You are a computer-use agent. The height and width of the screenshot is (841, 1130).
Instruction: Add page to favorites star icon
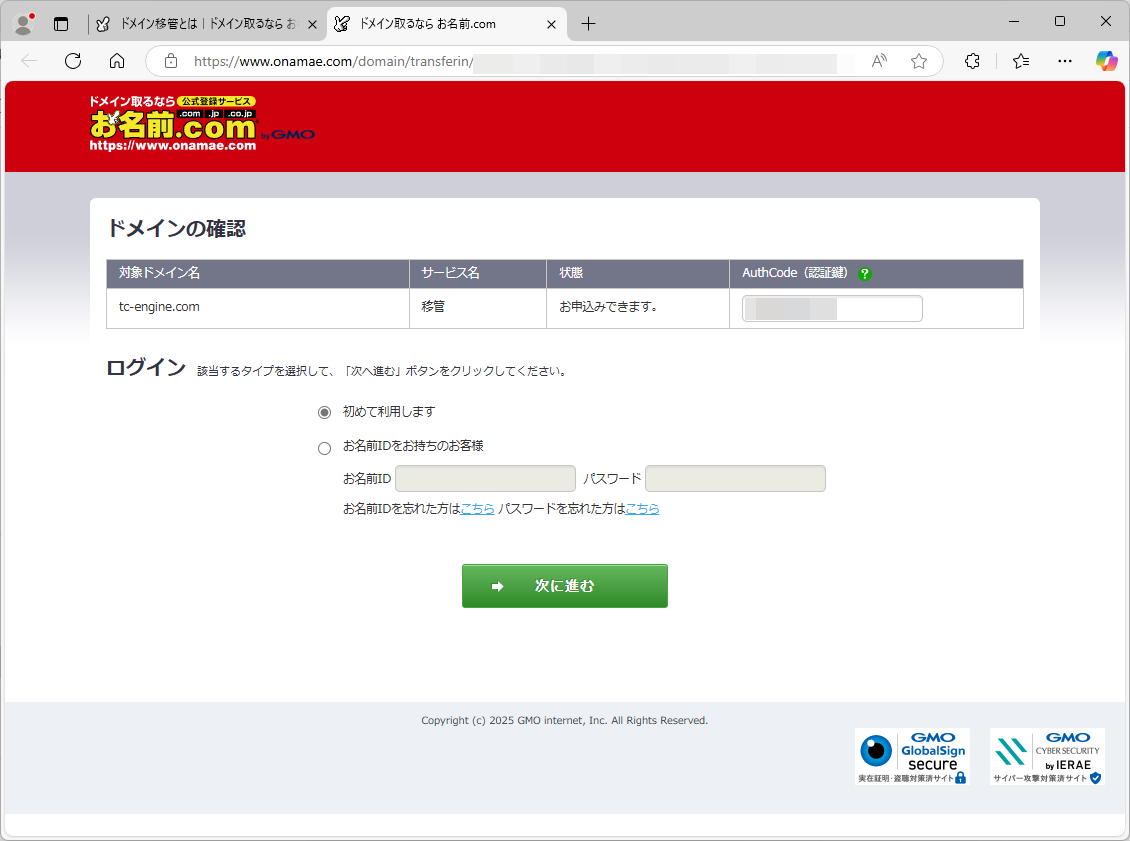click(919, 61)
